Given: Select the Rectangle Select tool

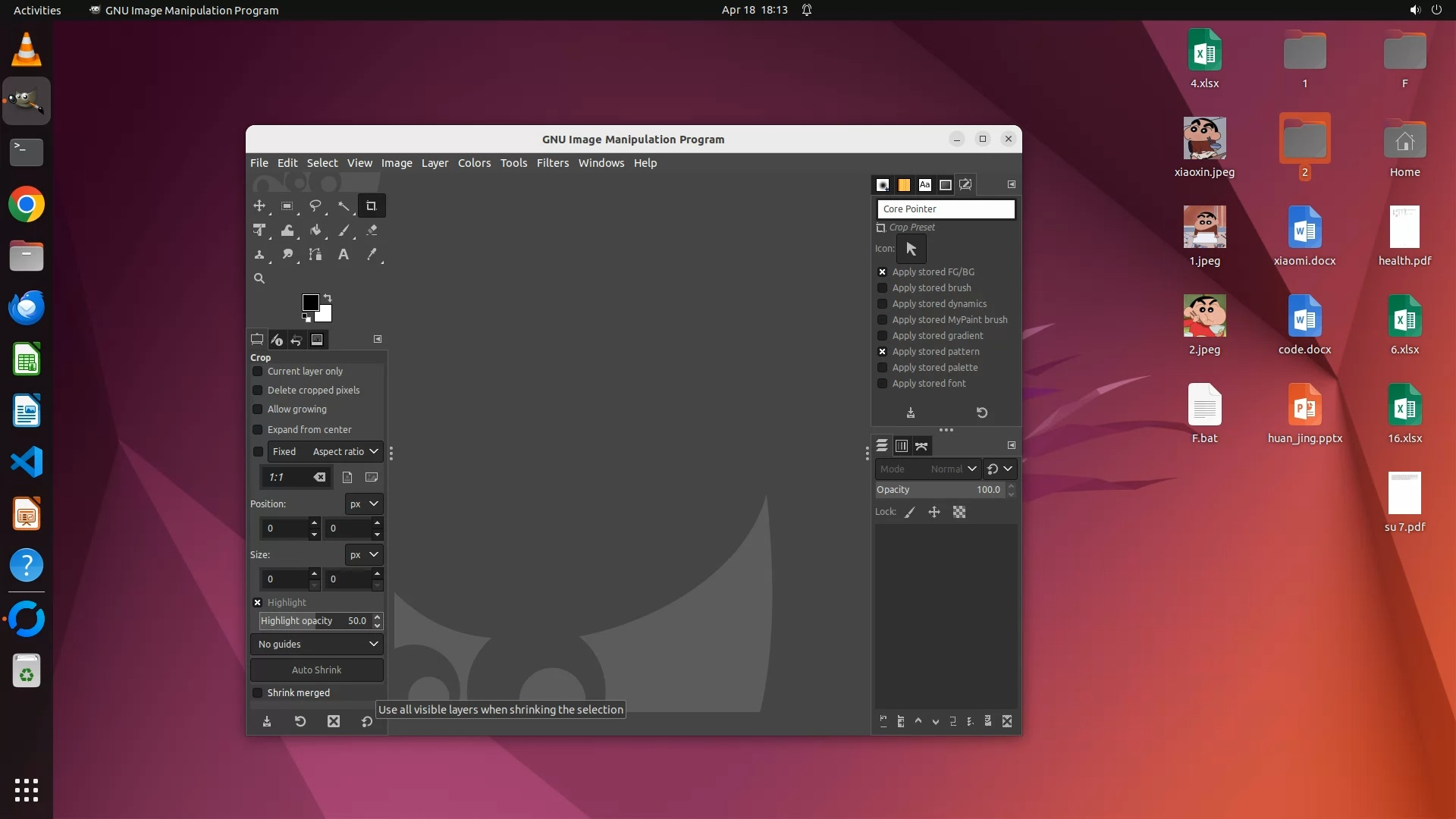Looking at the screenshot, I should [287, 206].
